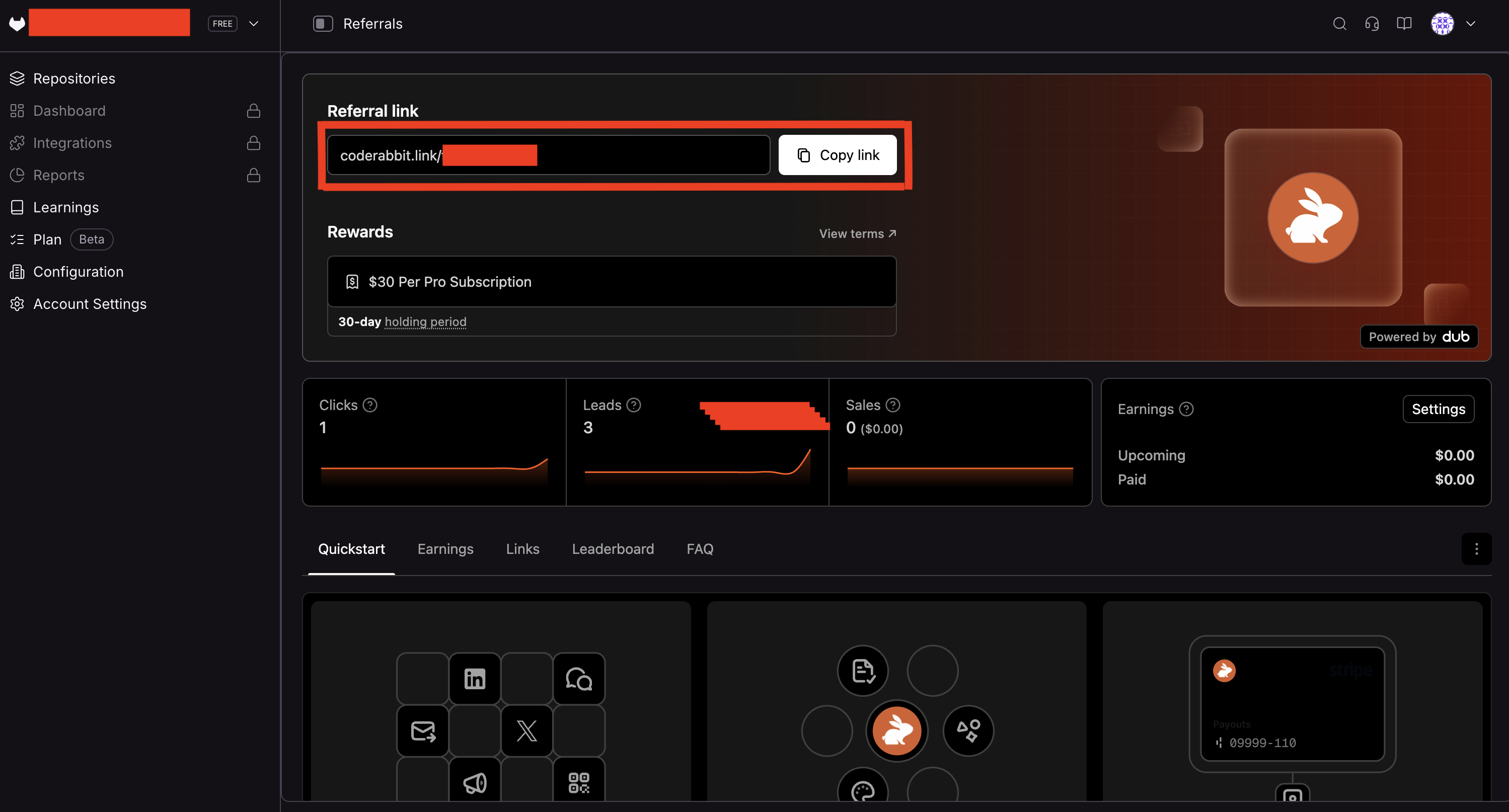The height and width of the screenshot is (812, 1509).
Task: Click the lock icon beside Reports
Action: tap(254, 175)
